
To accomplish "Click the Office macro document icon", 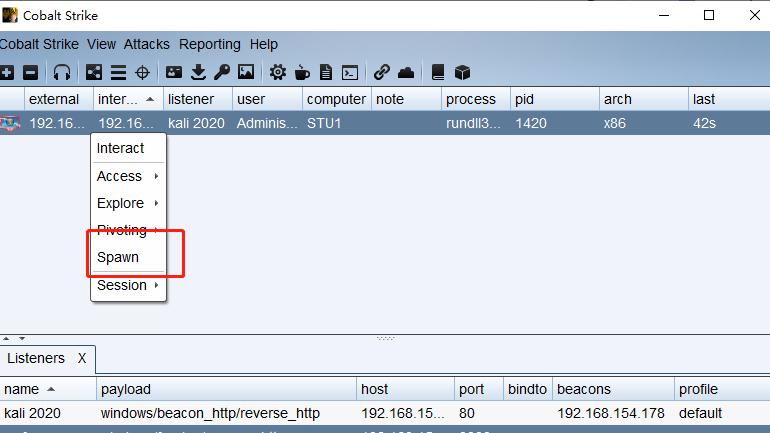I will (x=326, y=73).
